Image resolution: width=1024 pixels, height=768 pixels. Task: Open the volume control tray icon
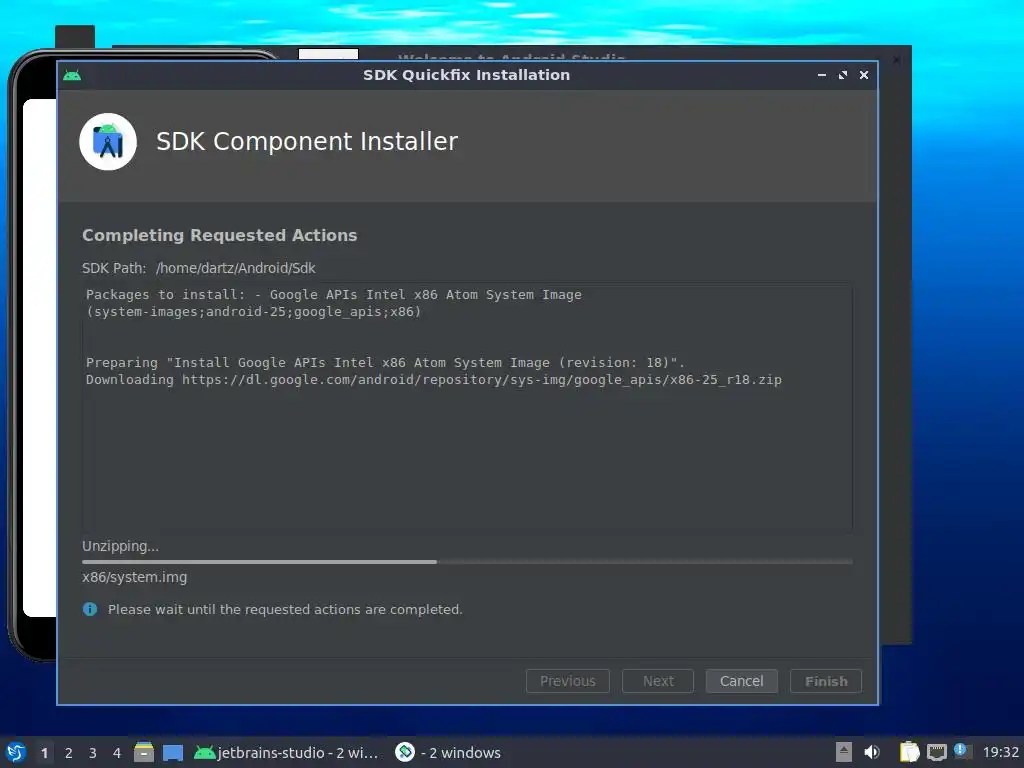pyautogui.click(x=872, y=752)
